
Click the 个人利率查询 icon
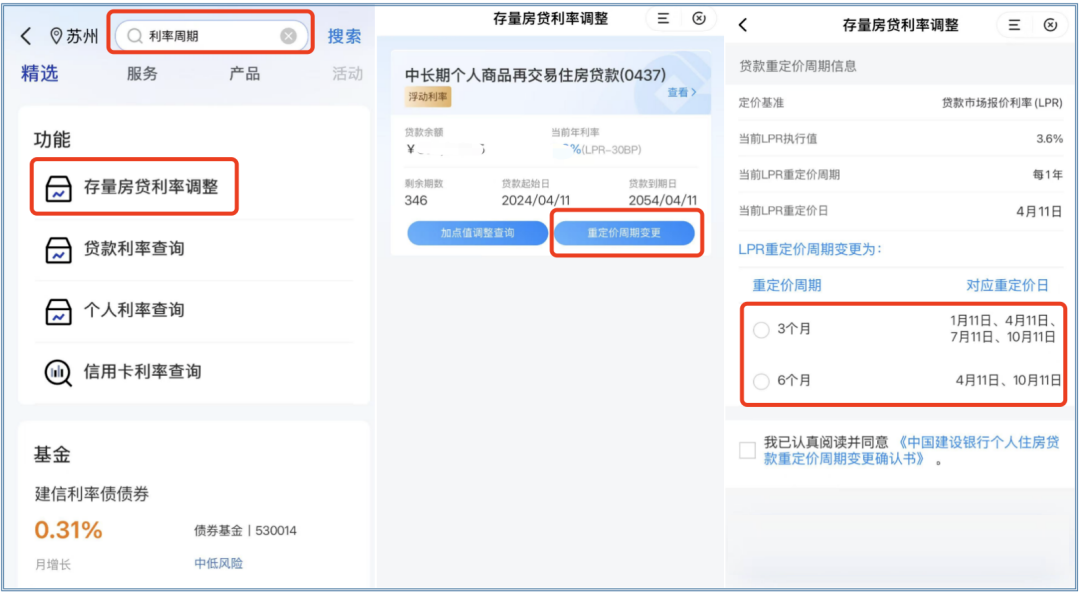[x=59, y=311]
